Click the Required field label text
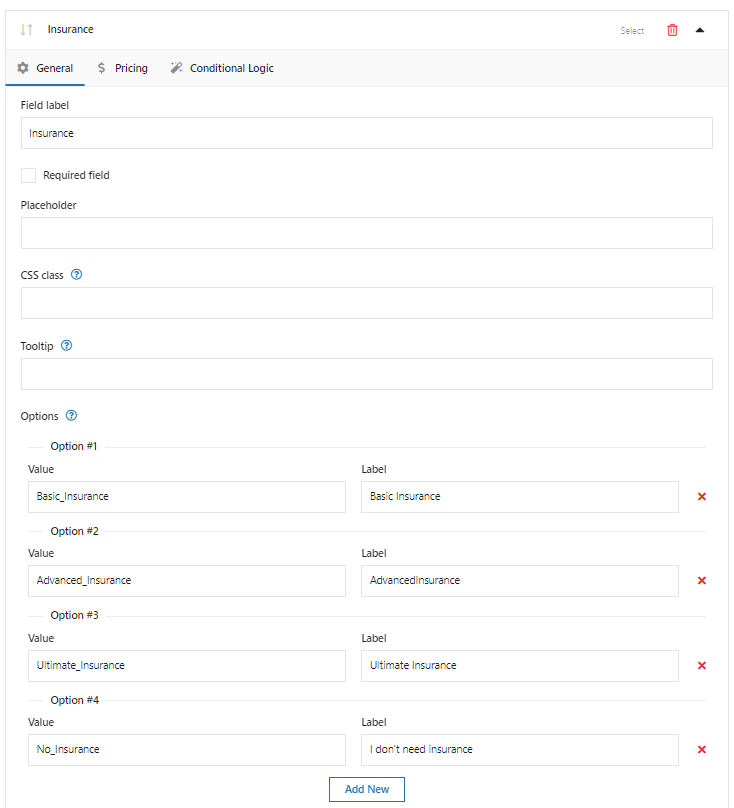This screenshot has height=808, width=734. 76,175
